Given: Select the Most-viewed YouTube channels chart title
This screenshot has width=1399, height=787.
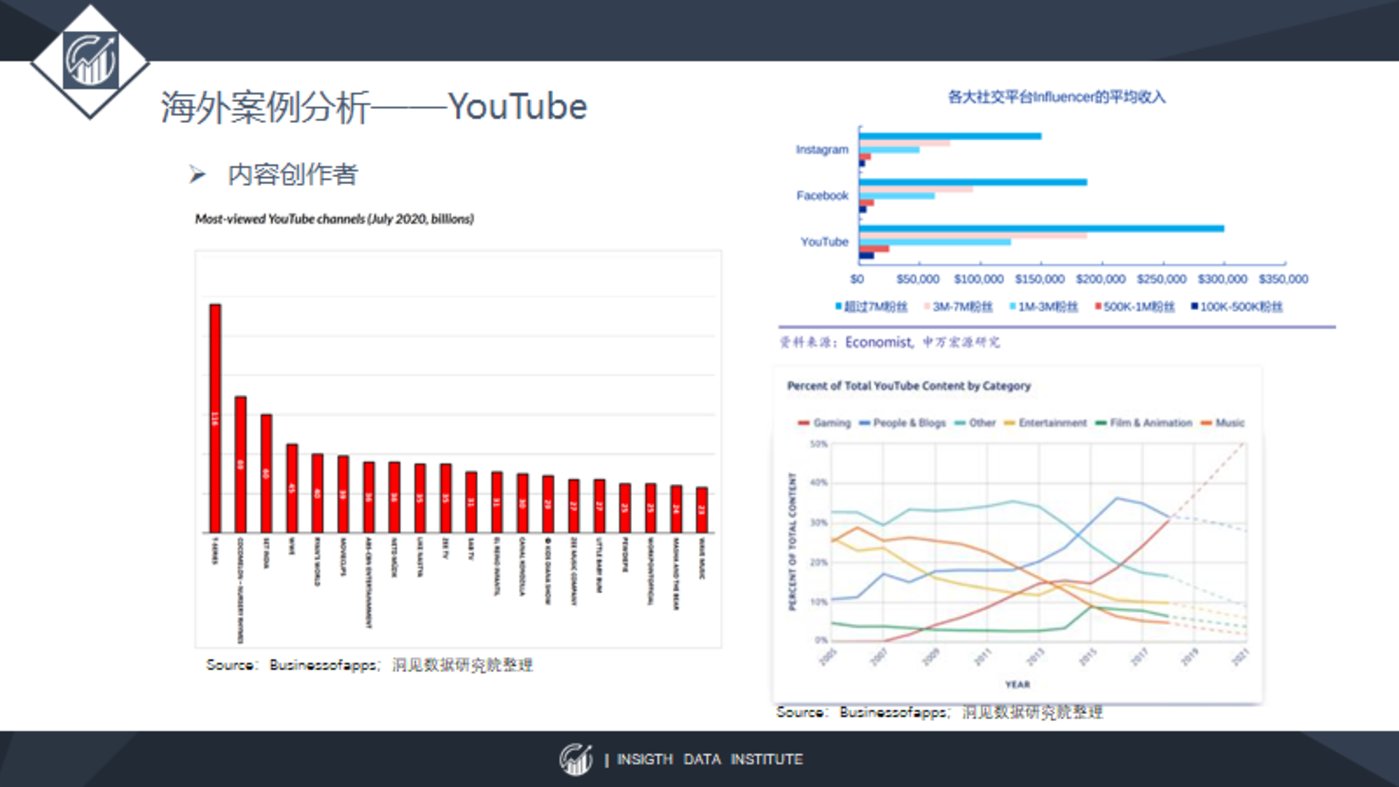Looking at the screenshot, I should [334, 219].
